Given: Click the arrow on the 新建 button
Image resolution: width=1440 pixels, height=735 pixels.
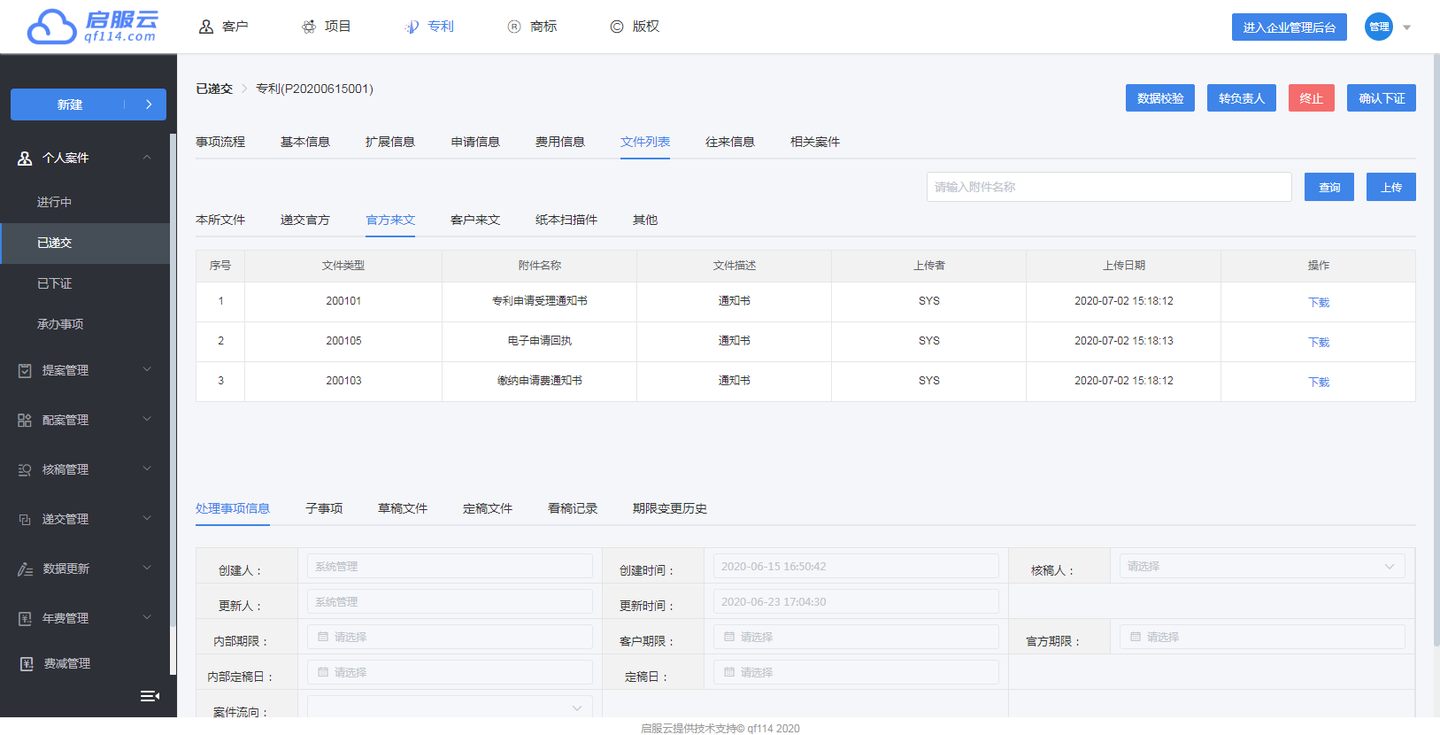Looking at the screenshot, I should click(148, 104).
